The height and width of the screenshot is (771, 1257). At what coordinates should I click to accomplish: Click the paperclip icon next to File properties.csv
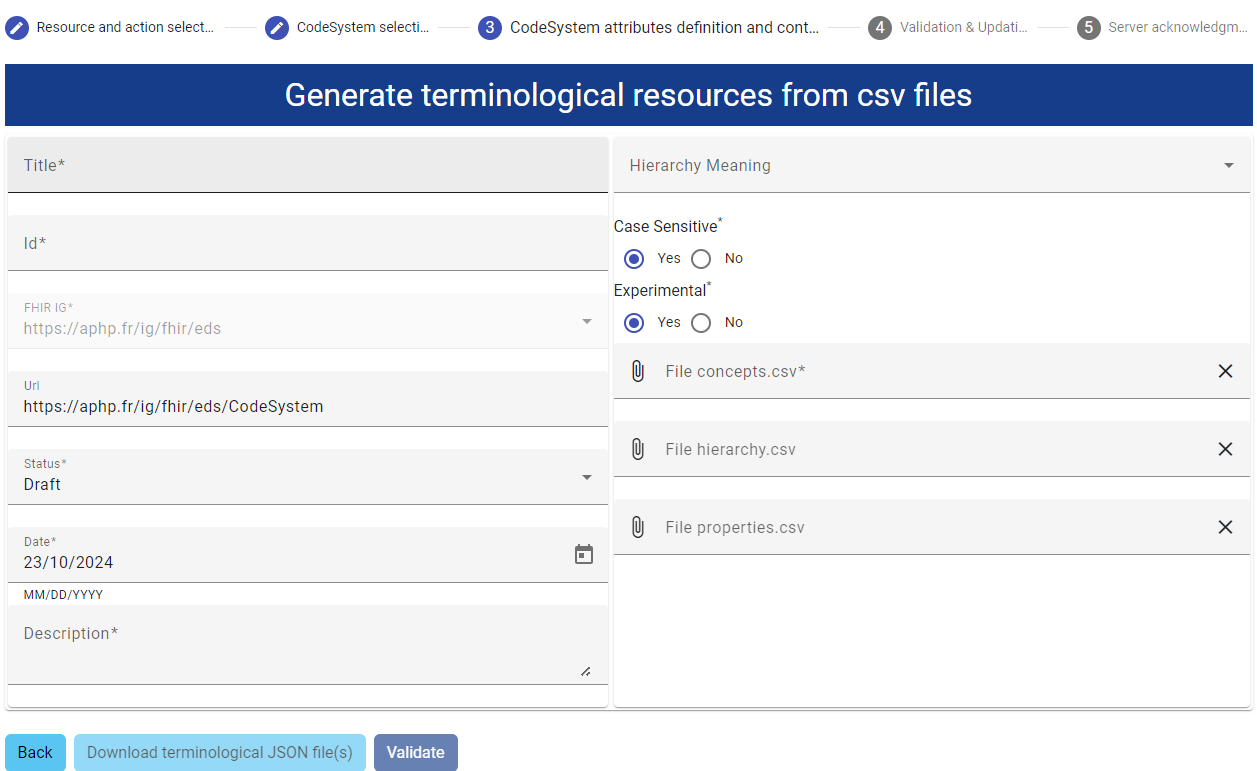[x=638, y=527]
